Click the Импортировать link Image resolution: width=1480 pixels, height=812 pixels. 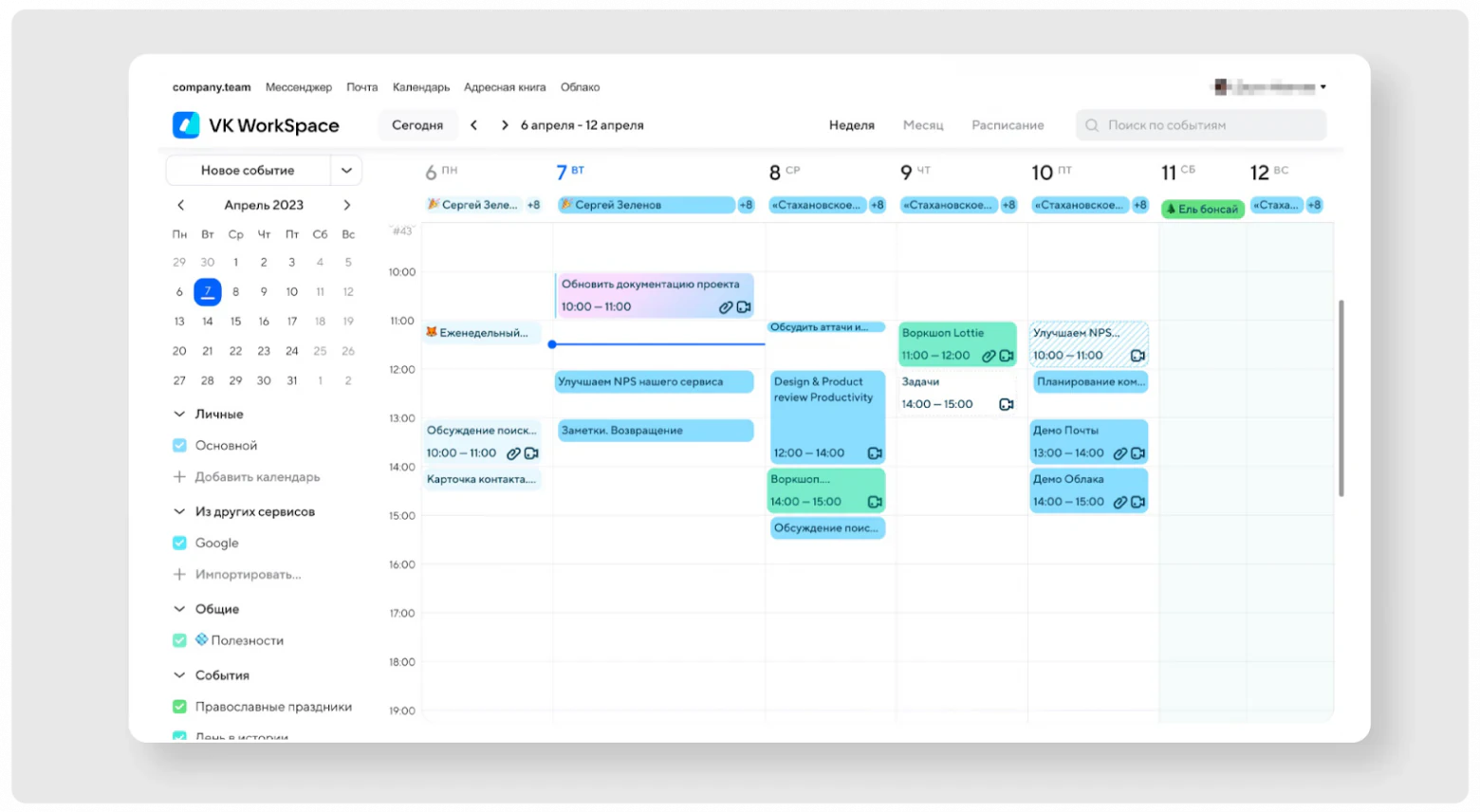point(248,575)
